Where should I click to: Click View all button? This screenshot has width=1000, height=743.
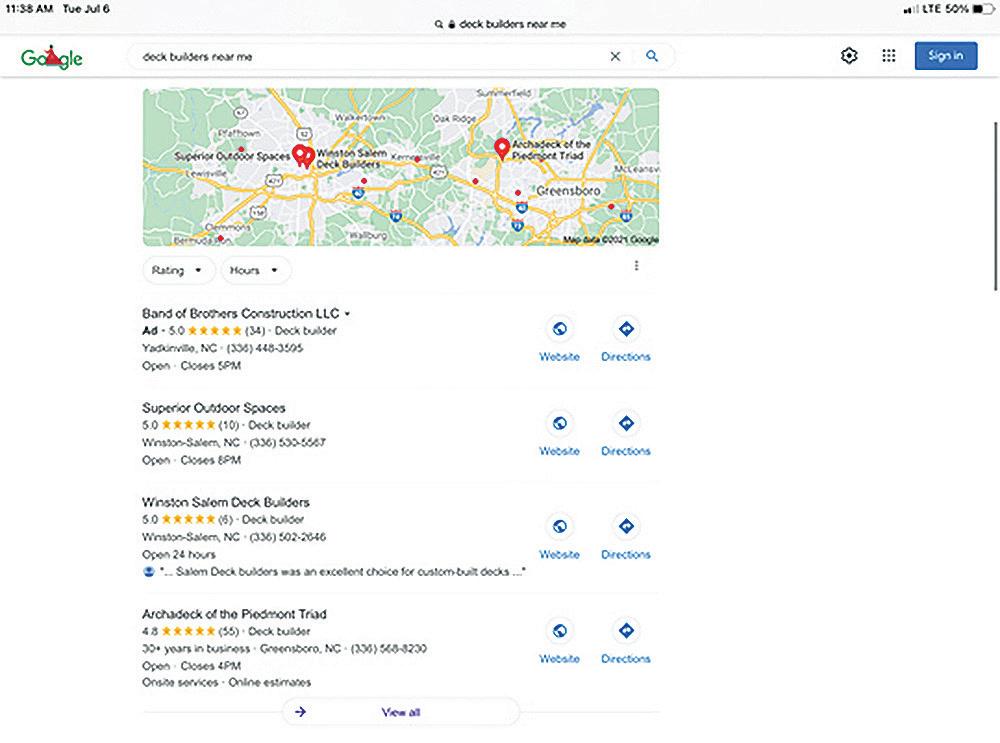[401, 712]
